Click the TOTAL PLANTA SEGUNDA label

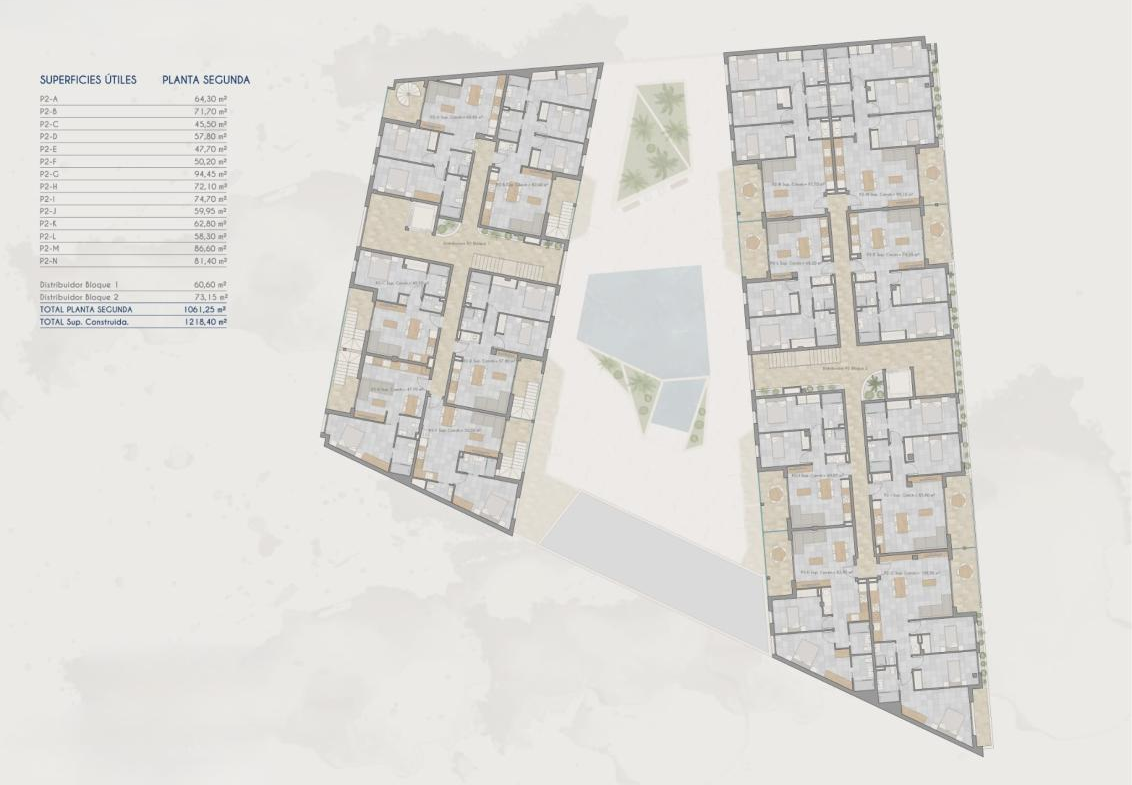coord(86,310)
